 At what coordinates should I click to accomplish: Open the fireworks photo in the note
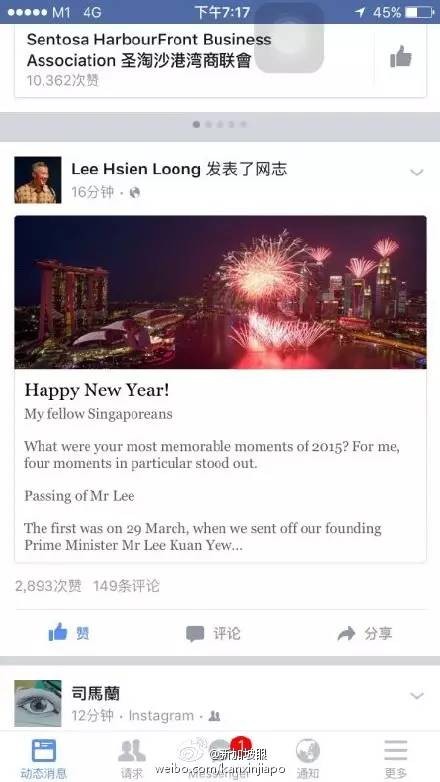click(220, 292)
